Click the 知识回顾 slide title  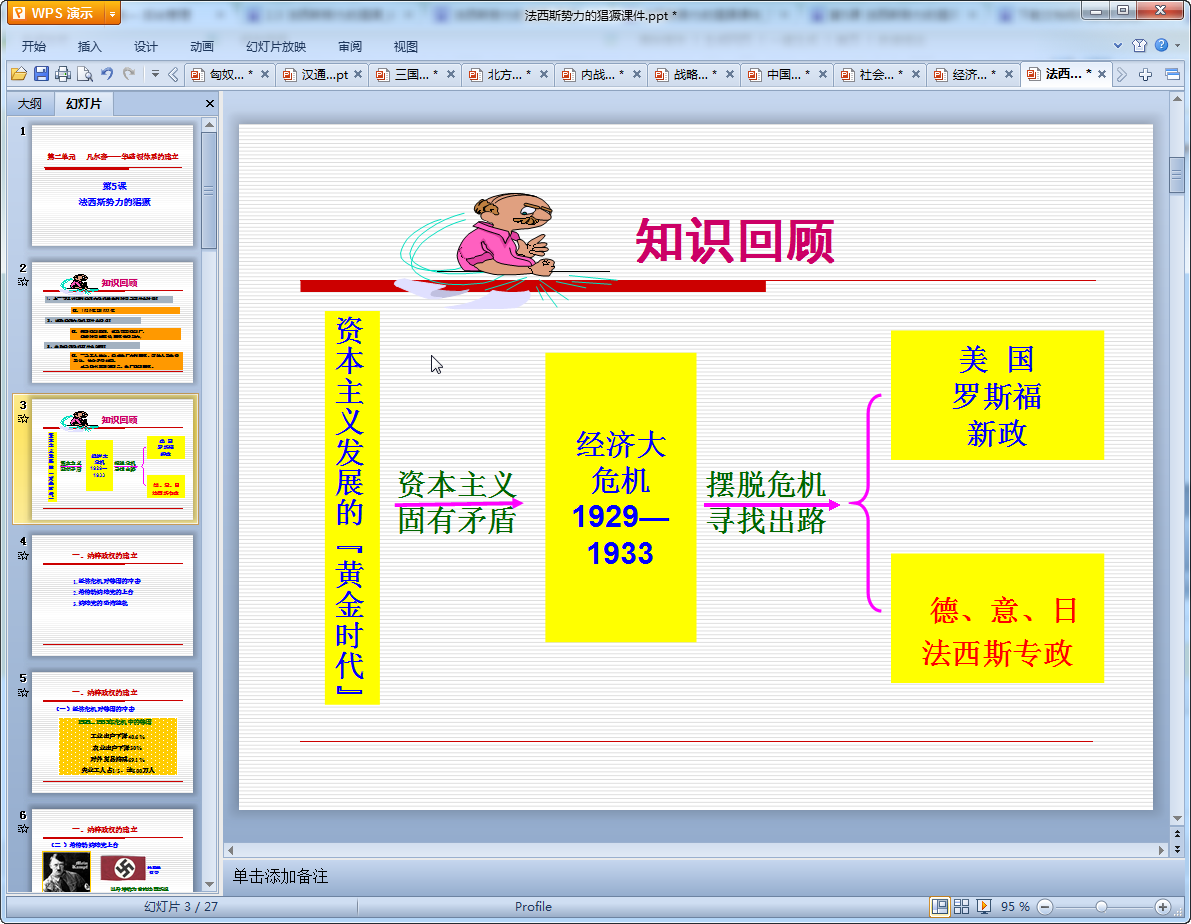[x=735, y=242]
